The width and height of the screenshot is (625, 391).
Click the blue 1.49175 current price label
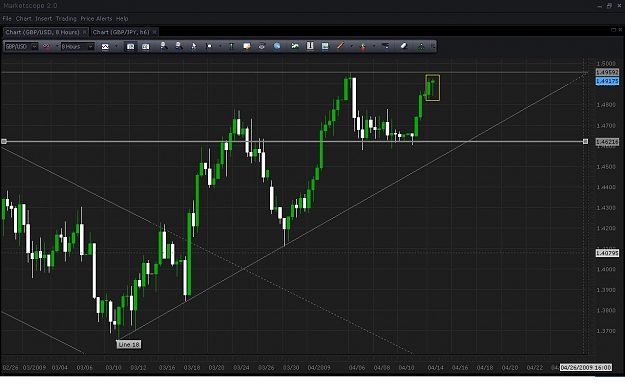(607, 81)
